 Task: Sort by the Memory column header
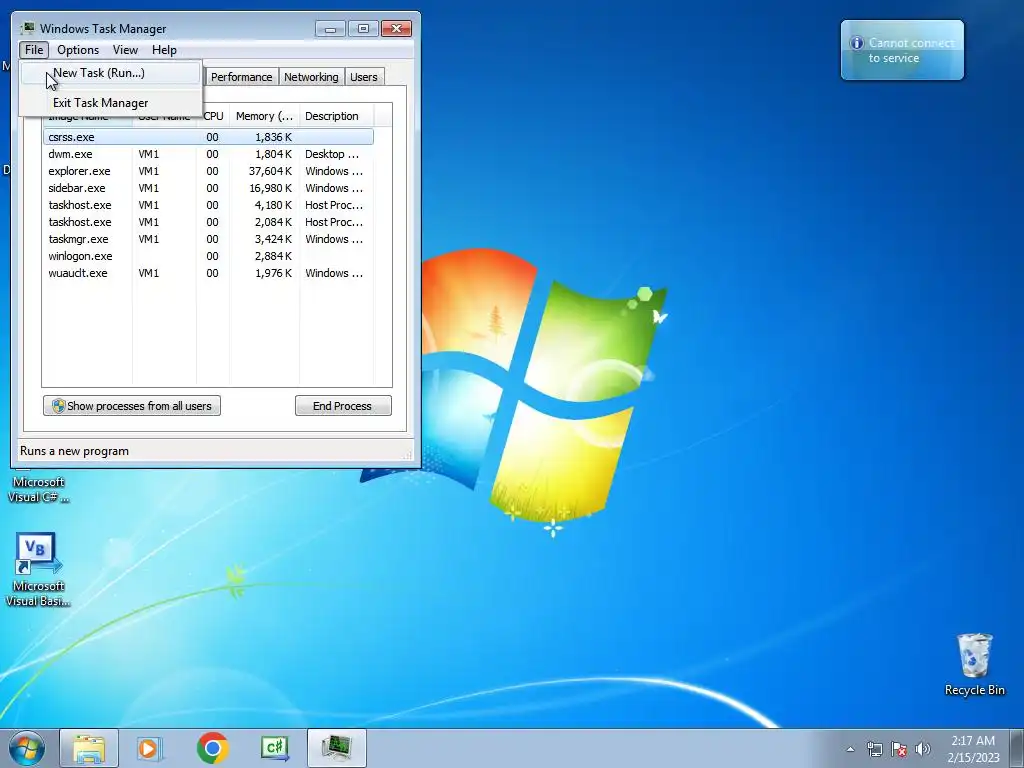tap(264, 116)
